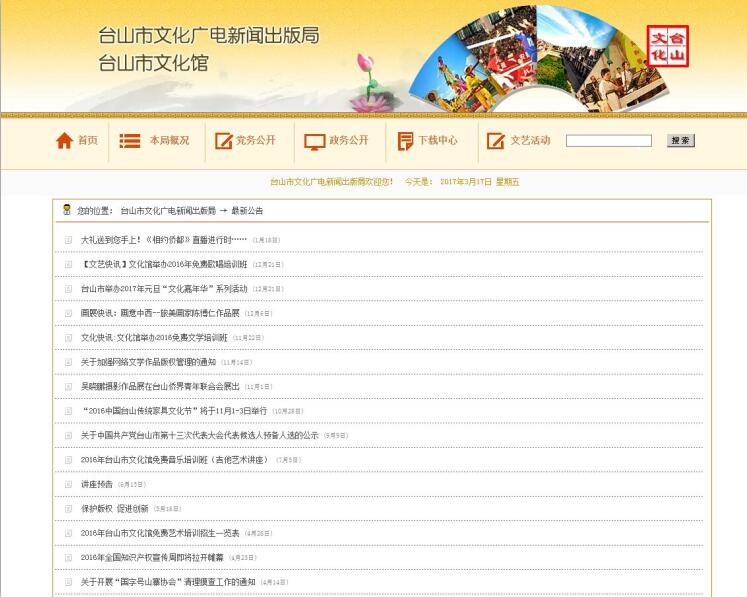Click the red 台山文化 seal logo

tap(667, 46)
